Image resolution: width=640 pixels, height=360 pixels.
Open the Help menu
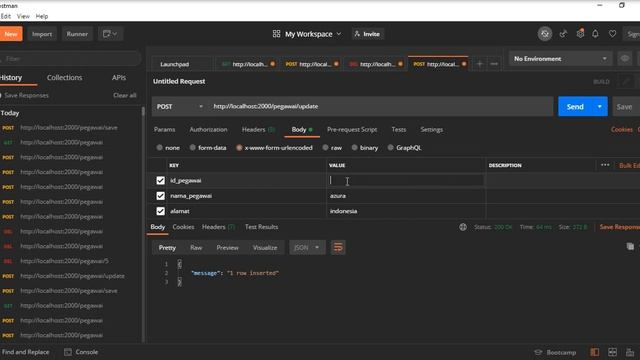click(42, 16)
